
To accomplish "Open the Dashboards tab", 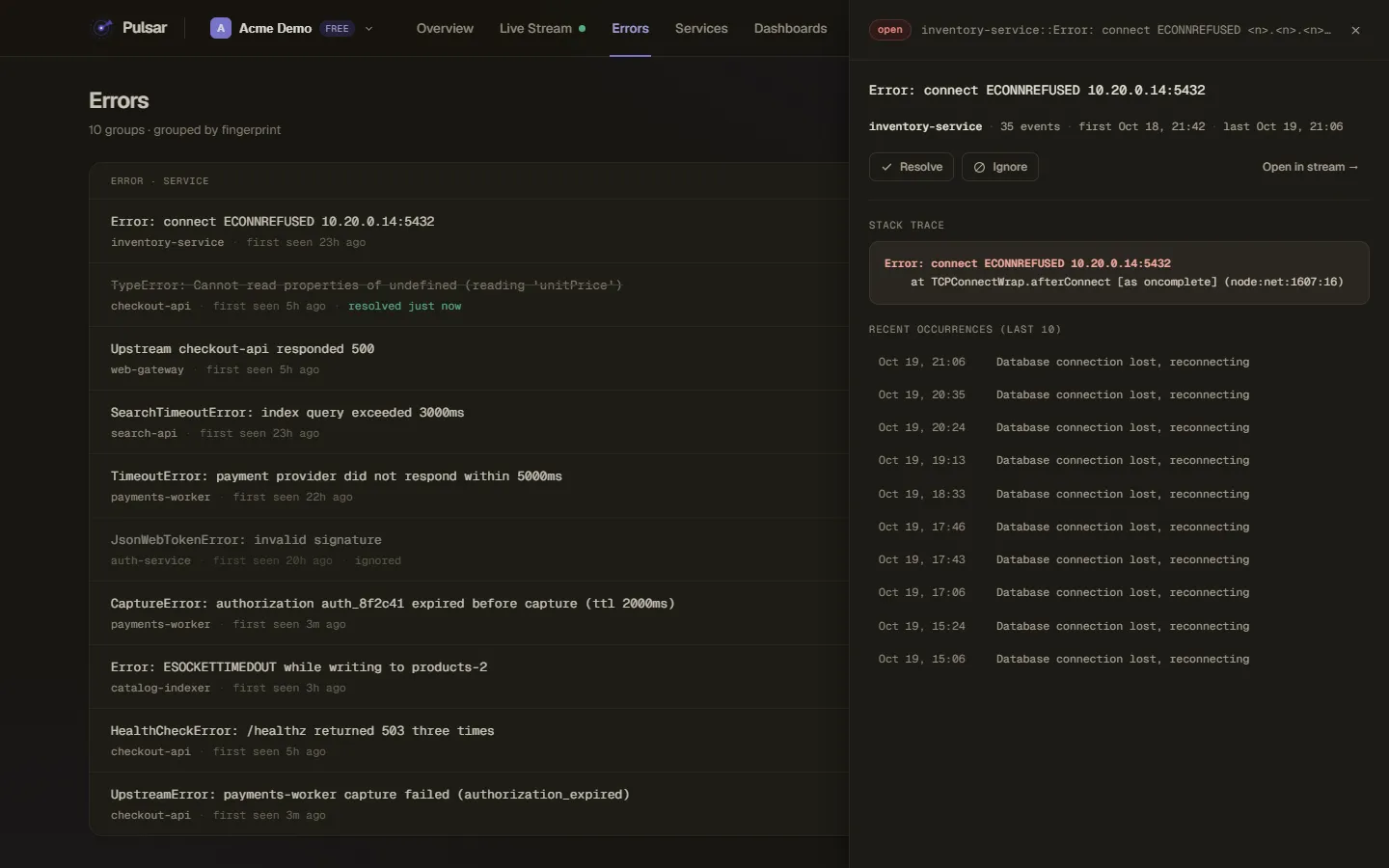I will (790, 28).
